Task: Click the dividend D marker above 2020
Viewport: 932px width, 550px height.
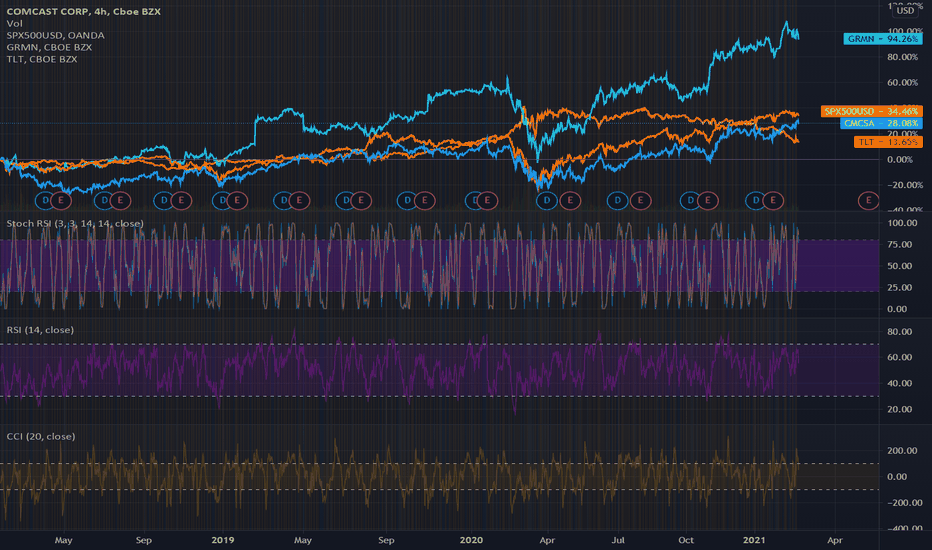Action: click(474, 200)
